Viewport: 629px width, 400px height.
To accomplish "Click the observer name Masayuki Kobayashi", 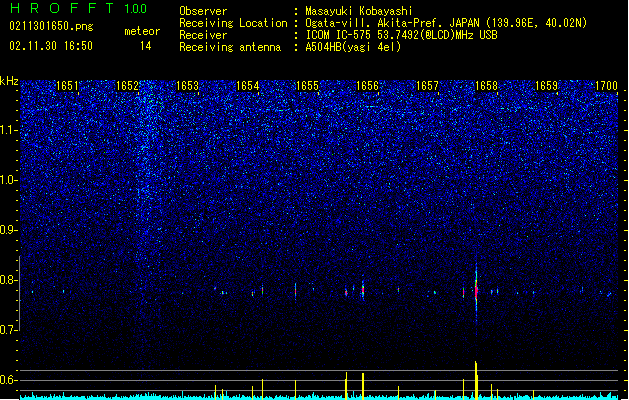I will tap(359, 11).
